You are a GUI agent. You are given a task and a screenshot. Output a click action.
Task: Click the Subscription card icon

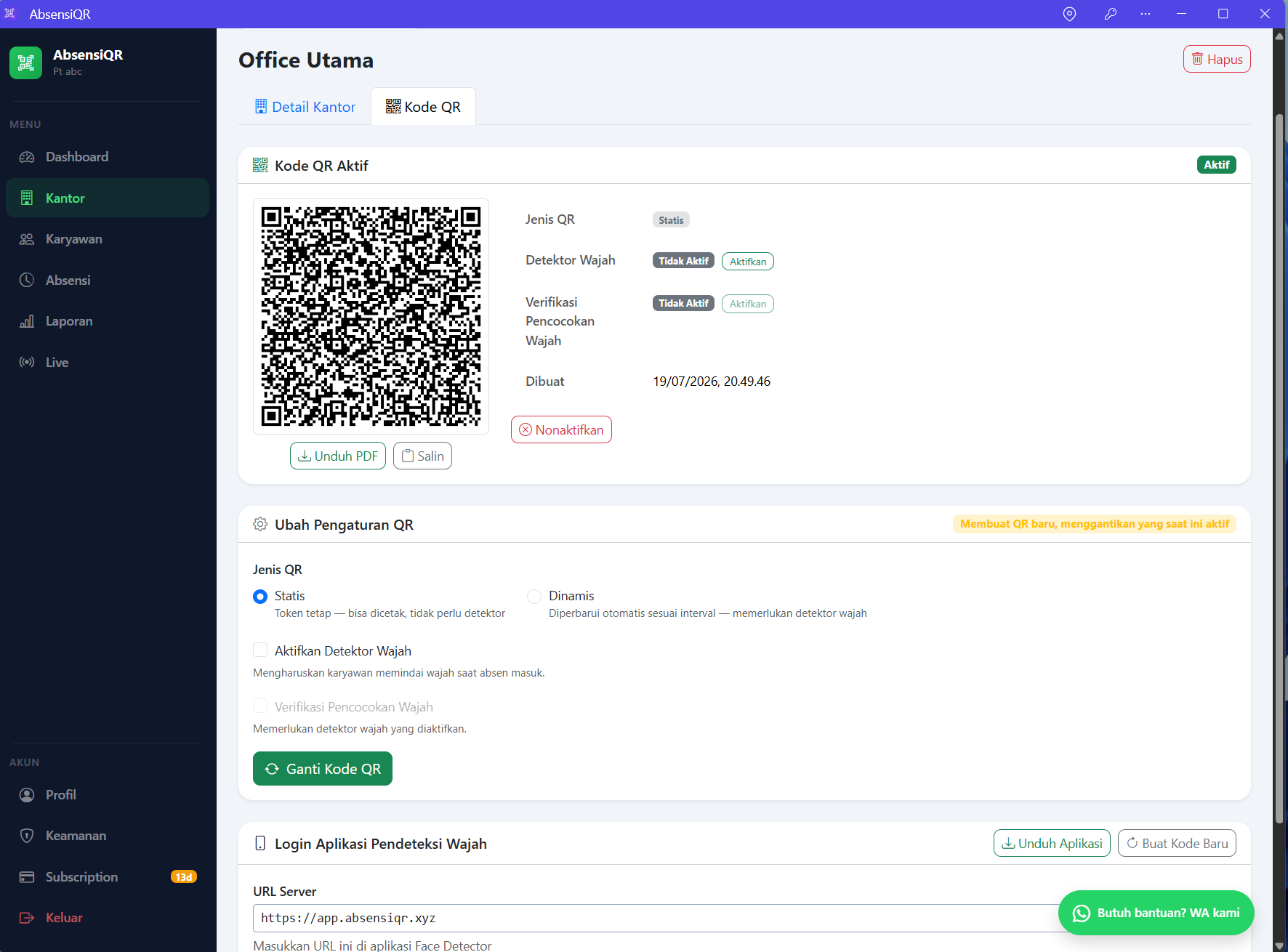(27, 877)
